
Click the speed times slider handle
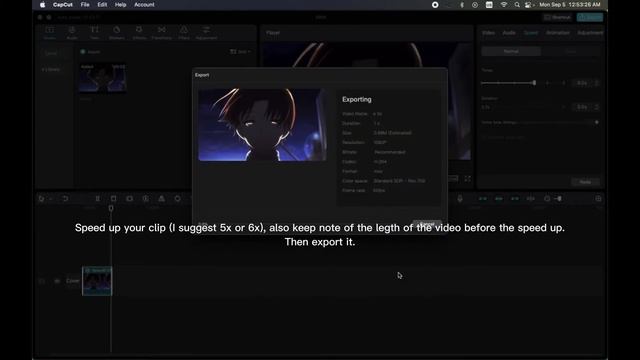(x=534, y=83)
